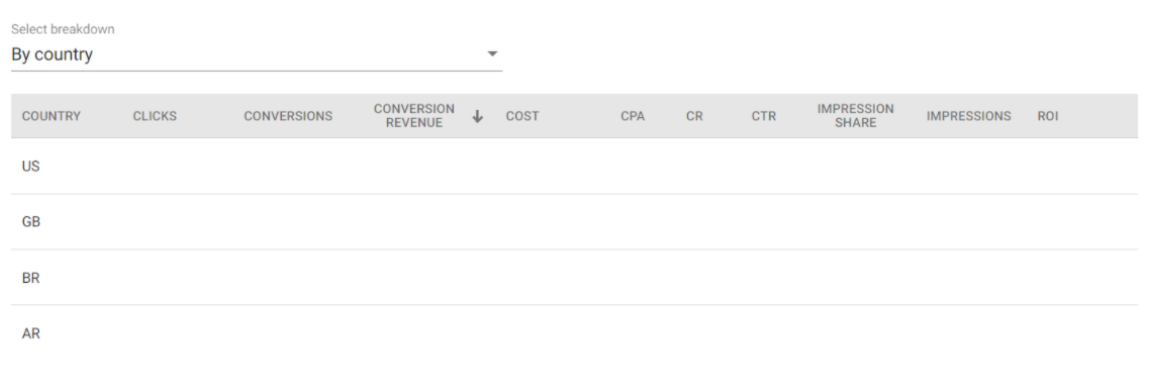Select the By country breakdown field
This screenshot has width=1160, height=388.
coord(257,55)
